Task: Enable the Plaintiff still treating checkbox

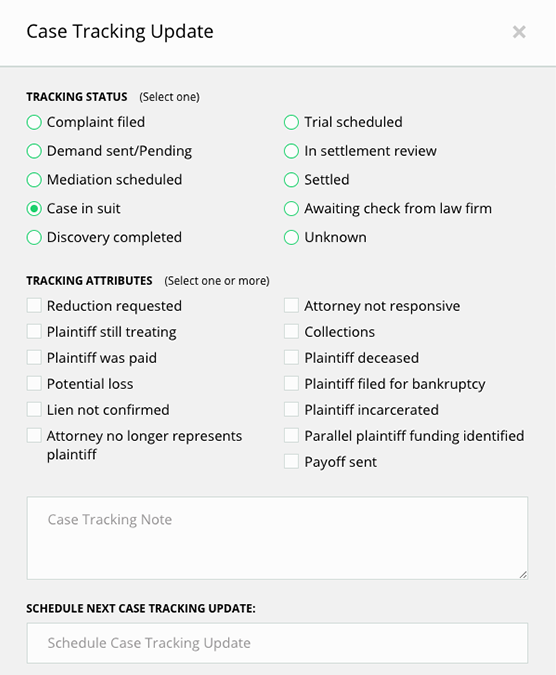Action: coord(34,331)
